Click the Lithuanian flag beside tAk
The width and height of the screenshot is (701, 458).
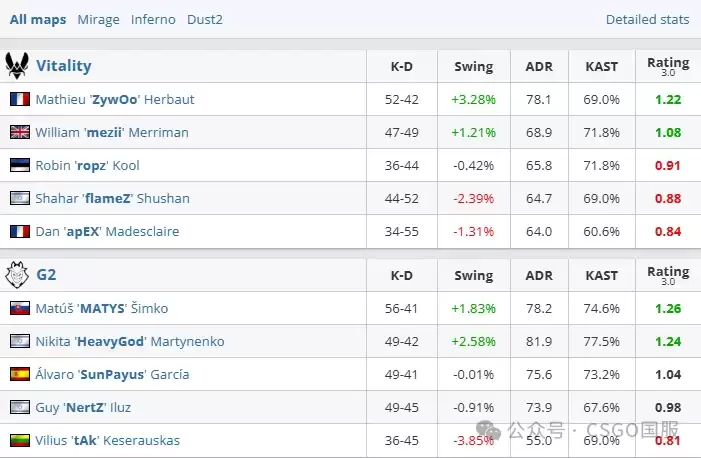[20, 441]
